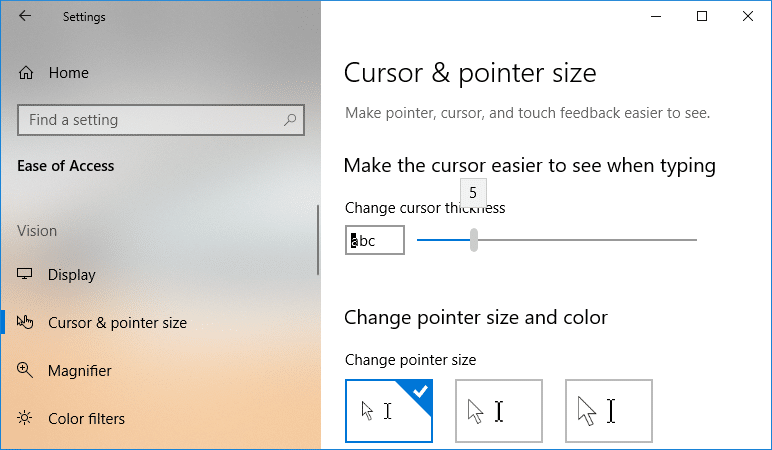Select the smallest pointer size option

click(389, 410)
